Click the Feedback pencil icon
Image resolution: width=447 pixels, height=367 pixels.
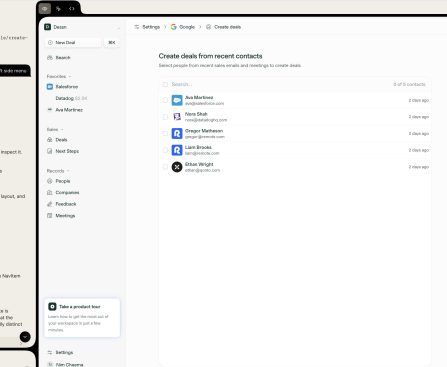pos(50,204)
